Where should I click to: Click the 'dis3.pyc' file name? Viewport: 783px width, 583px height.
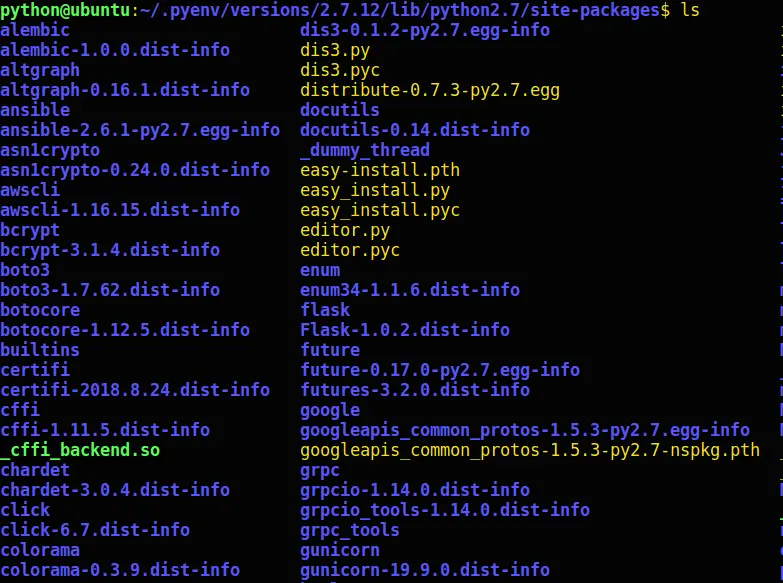coord(340,70)
